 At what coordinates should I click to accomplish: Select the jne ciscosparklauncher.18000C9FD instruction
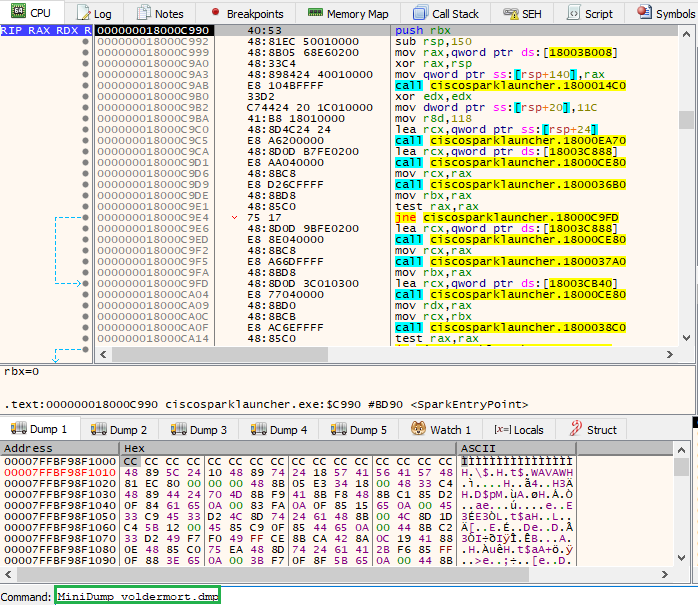coord(507,218)
